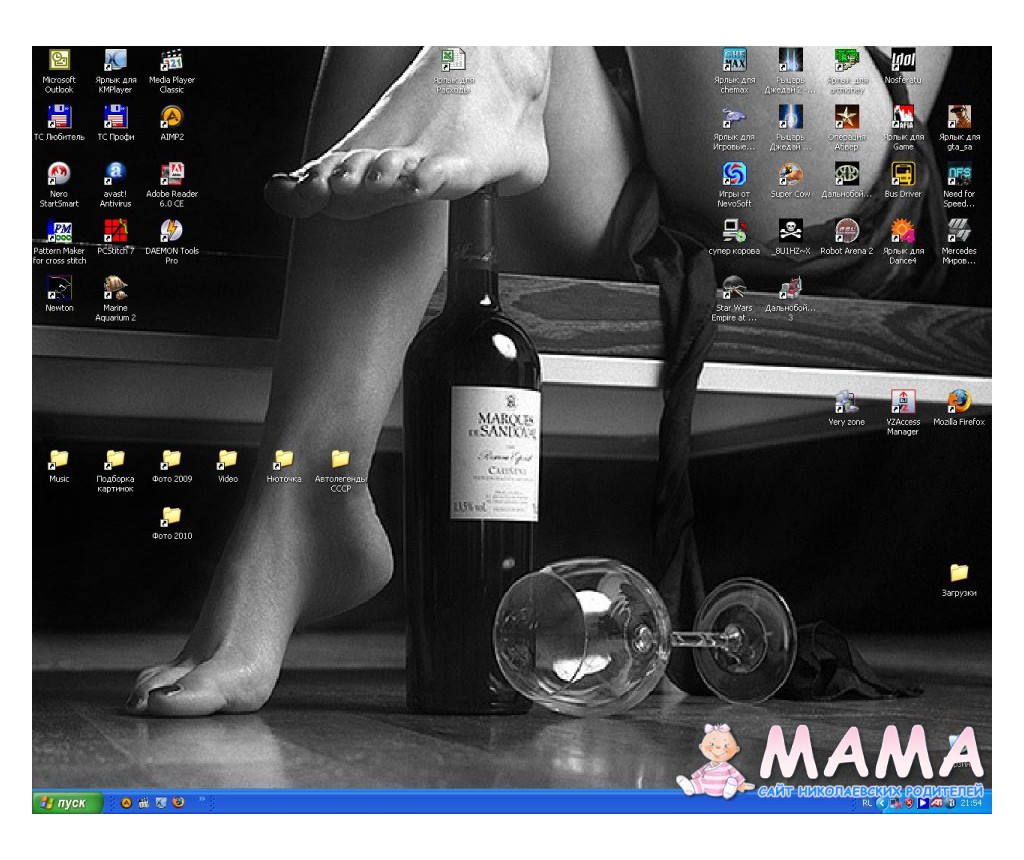Open the Фото 2010 folder
Image resolution: width=1024 pixels, height=860 pixels.
coord(172,517)
